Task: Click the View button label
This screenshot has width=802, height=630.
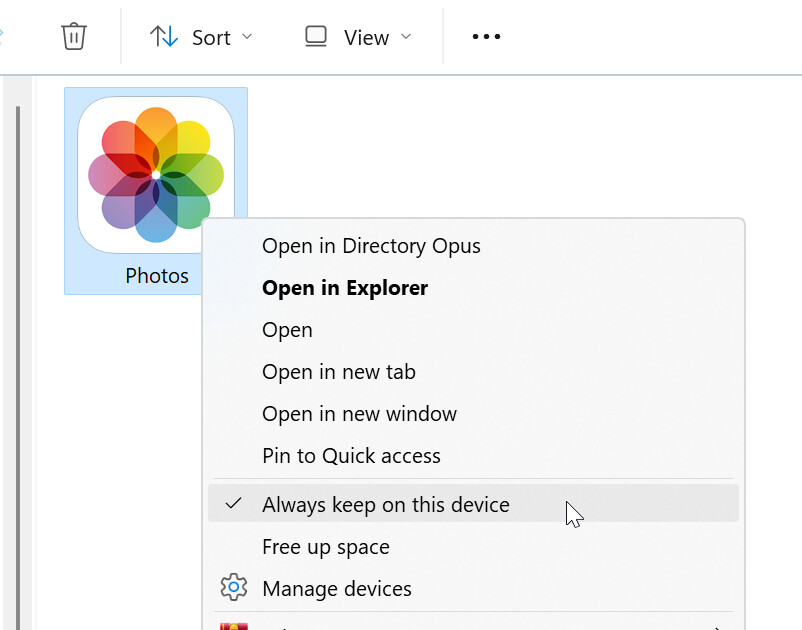Action: (x=366, y=37)
